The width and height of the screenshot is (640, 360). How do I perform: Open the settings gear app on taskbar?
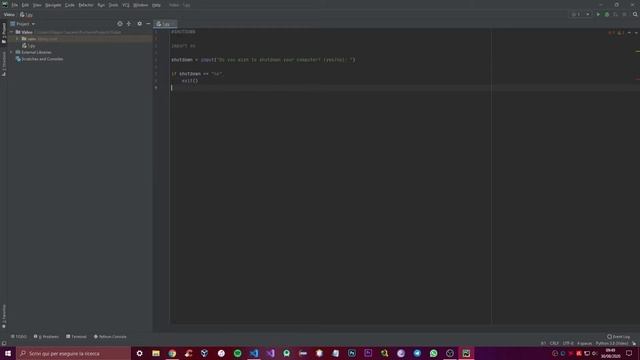[x=140, y=353]
